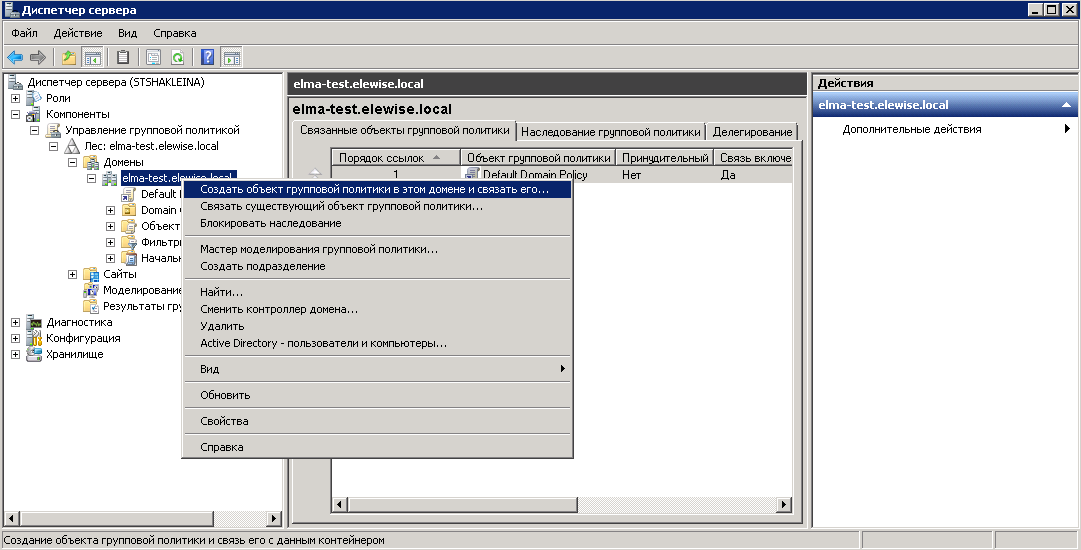Expand the Роли tree node
Viewport: 1081px width, 550px height.
pyautogui.click(x=15, y=98)
